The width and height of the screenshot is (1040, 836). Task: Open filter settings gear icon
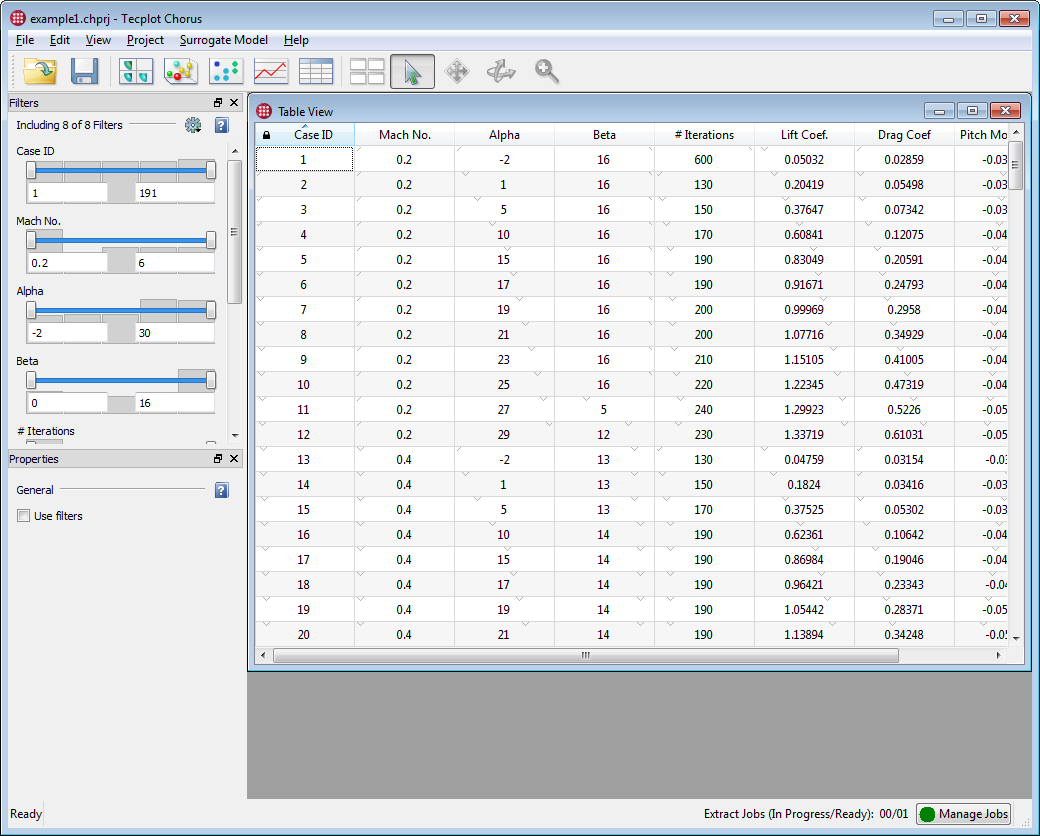193,125
